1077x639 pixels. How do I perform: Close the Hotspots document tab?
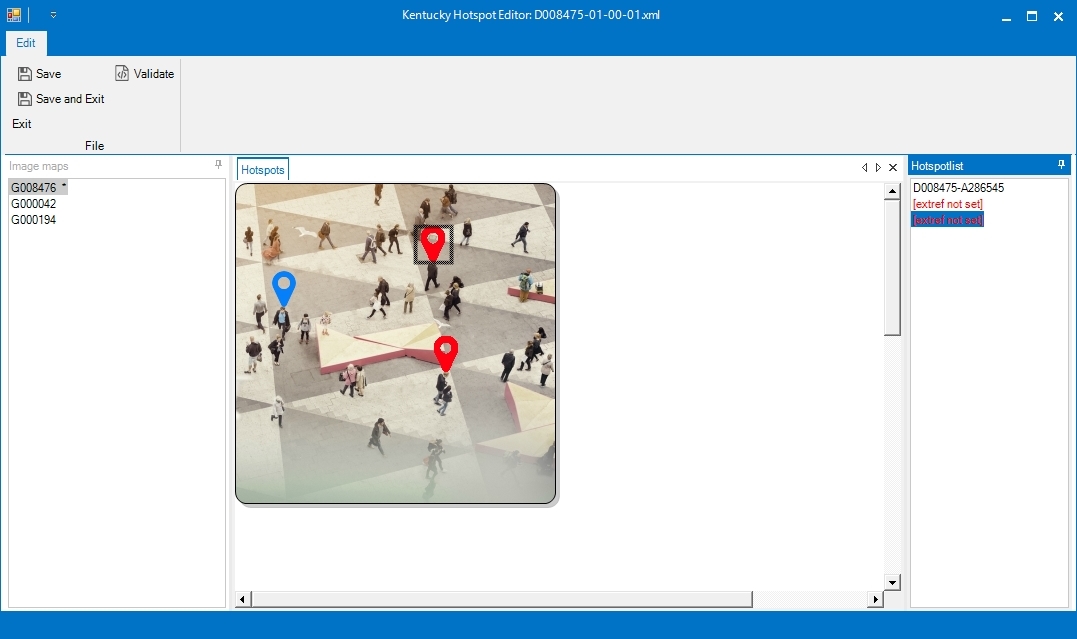[x=893, y=168]
